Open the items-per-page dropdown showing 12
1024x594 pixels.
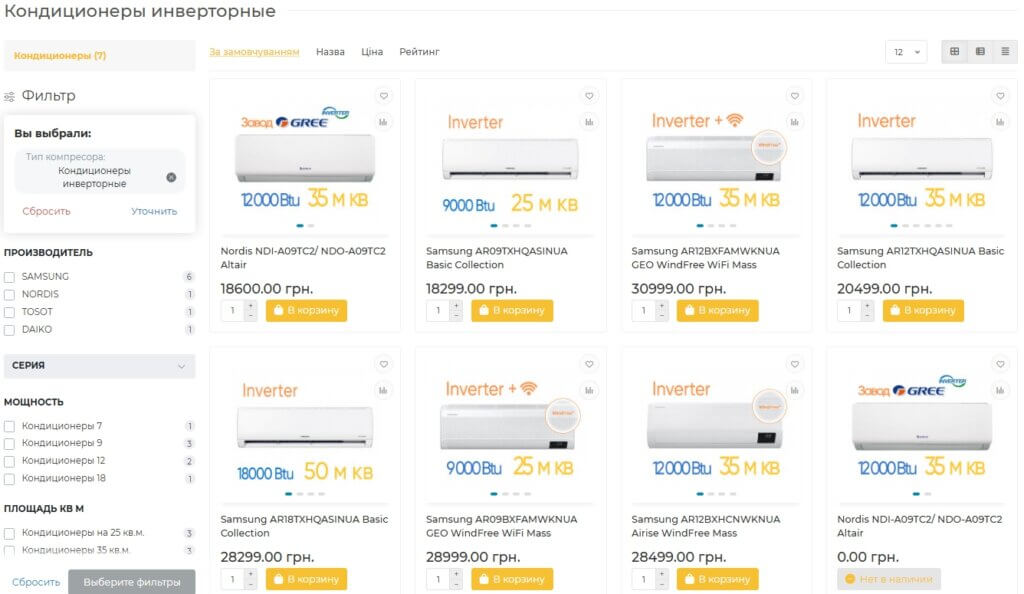click(906, 52)
